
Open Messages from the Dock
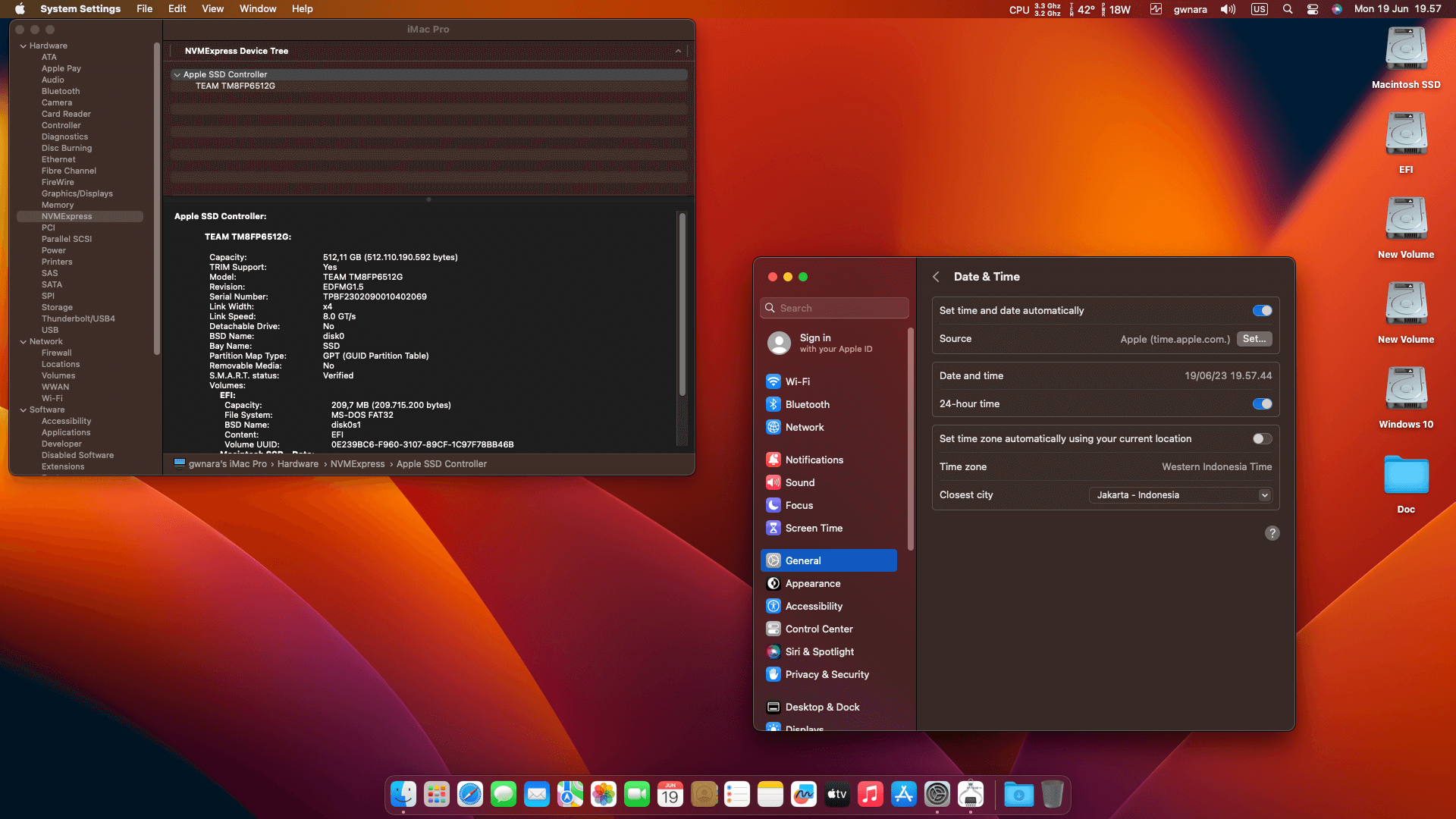pos(504,794)
